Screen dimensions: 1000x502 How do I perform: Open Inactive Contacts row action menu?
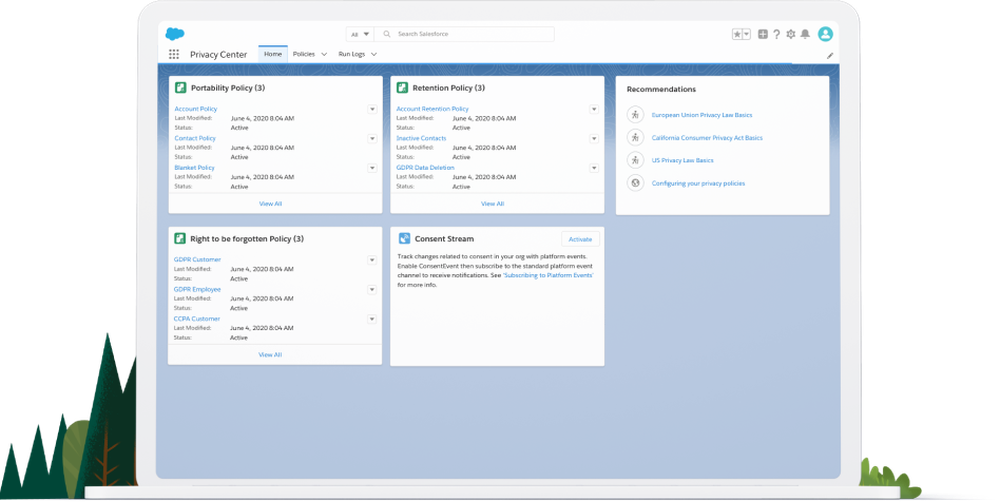tap(594, 138)
